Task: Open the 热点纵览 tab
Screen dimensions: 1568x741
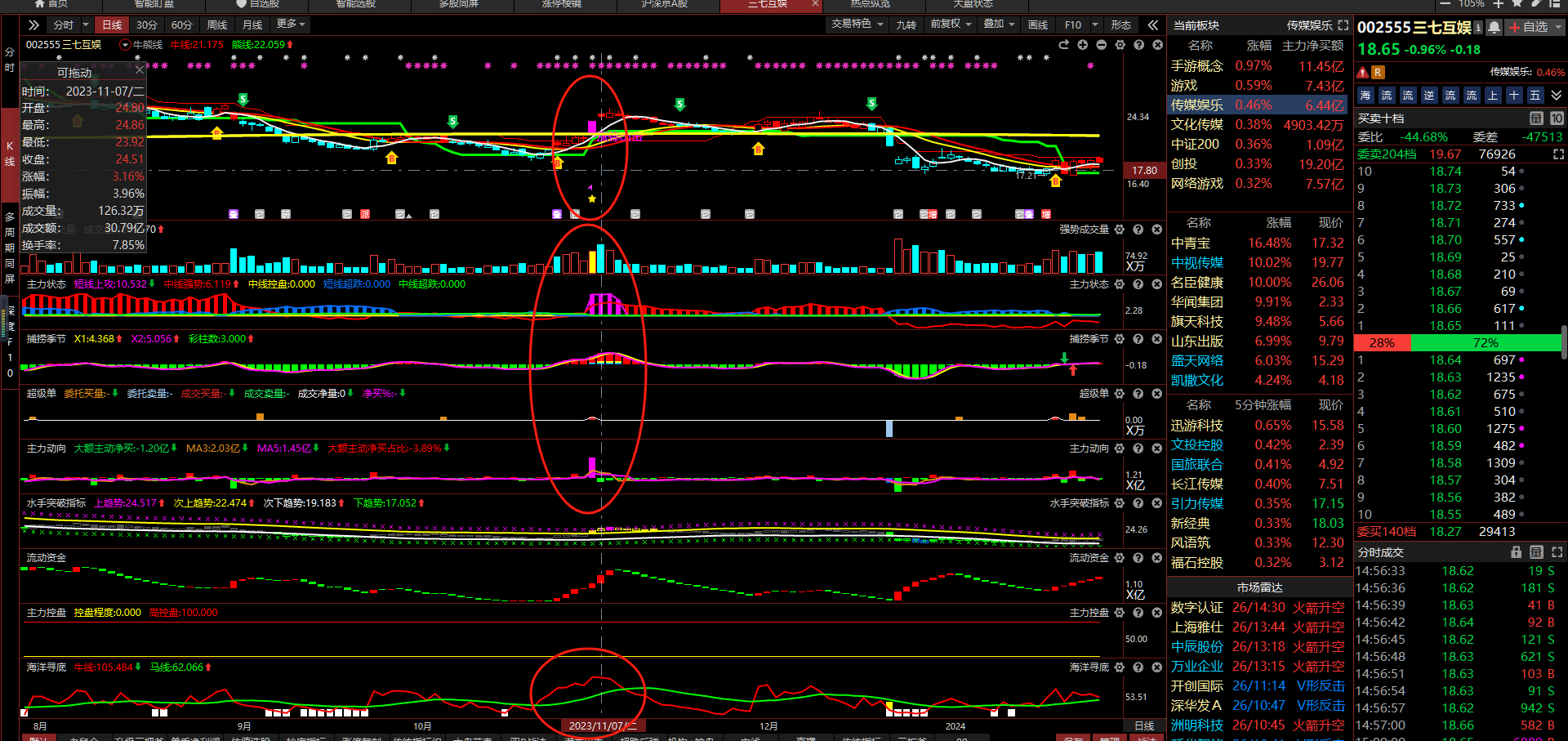Action: [871, 4]
